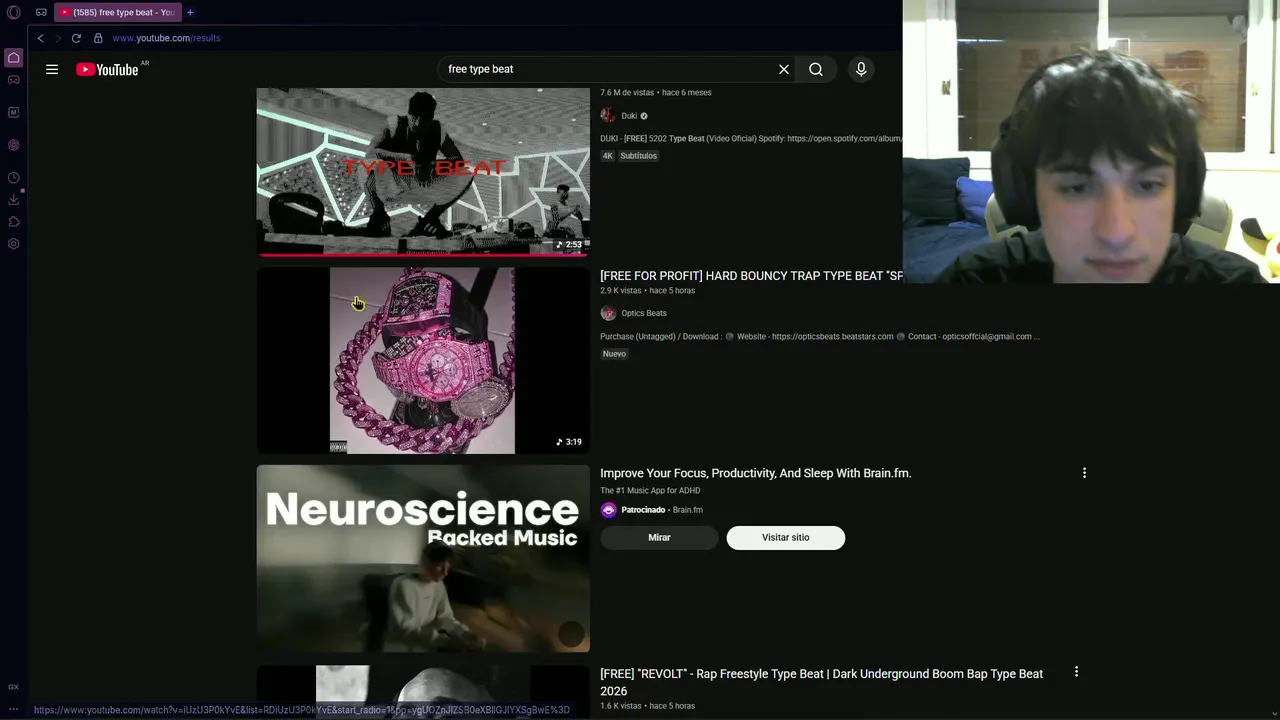1280x720 pixels.
Task: Click the GX icon at sidebar bottom
Action: (13, 687)
